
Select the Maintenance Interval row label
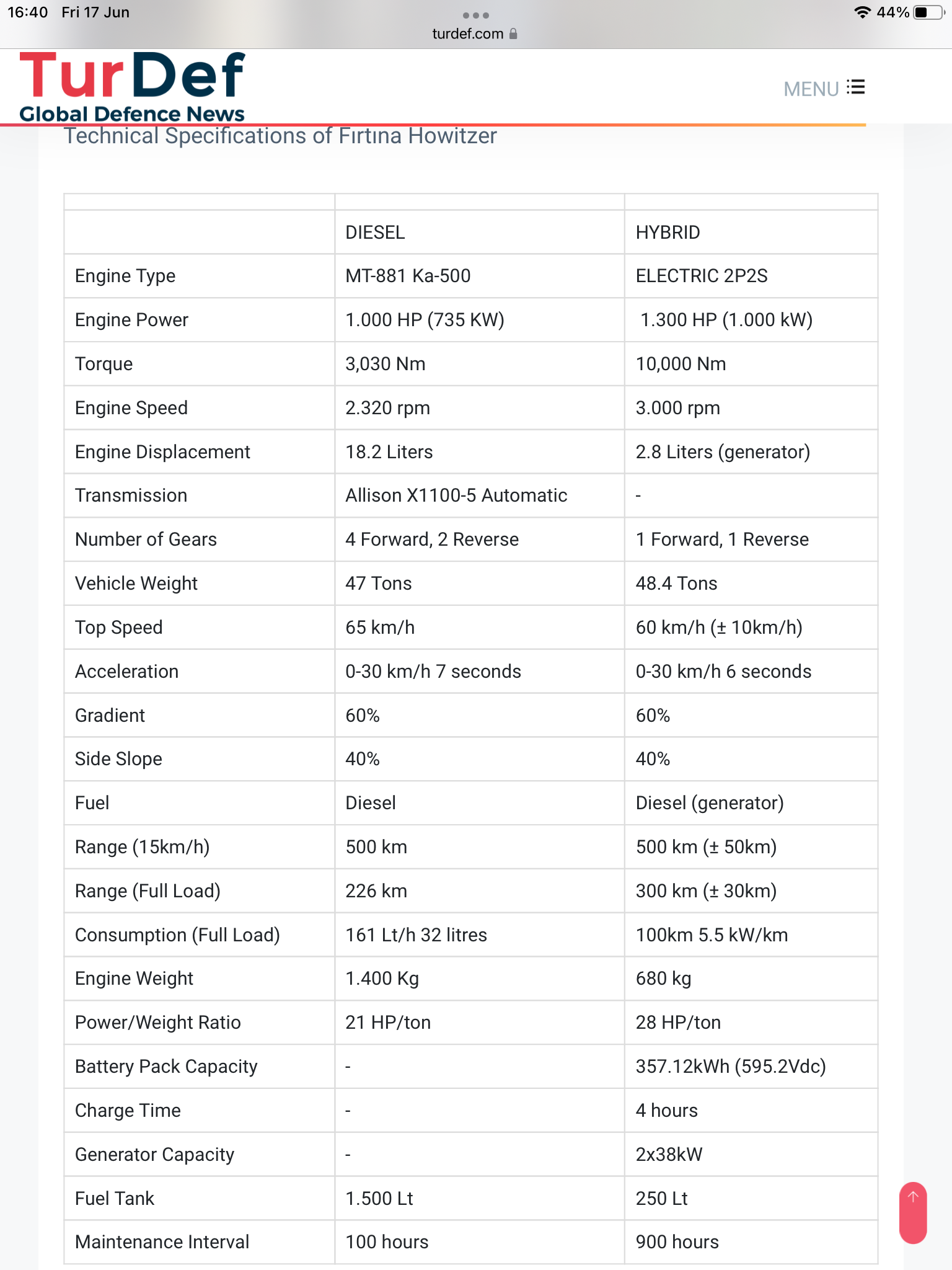point(162,1242)
